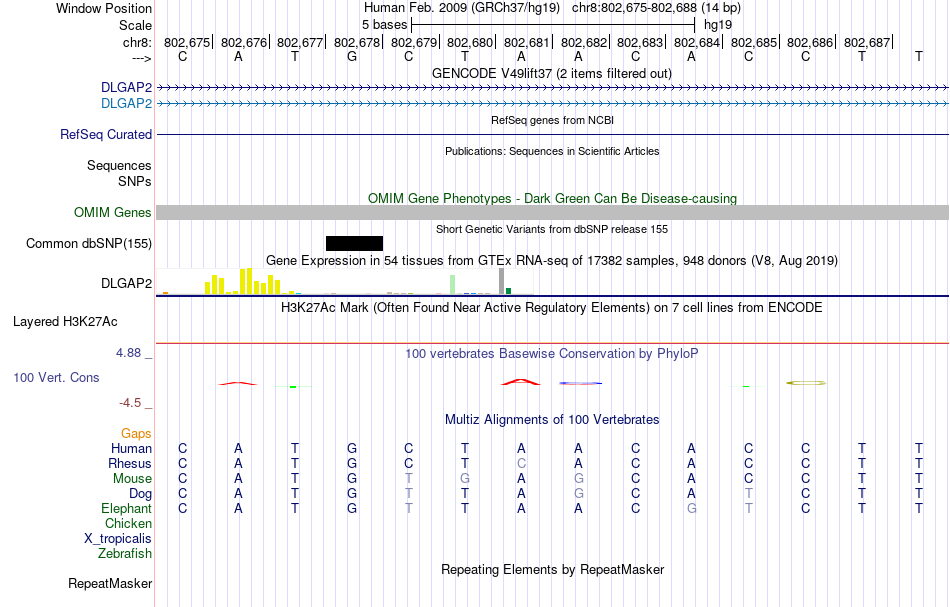Click the -4.5 PhyloP lower scale value
Image resolution: width=950 pixels, height=607 pixels.
coord(130,403)
